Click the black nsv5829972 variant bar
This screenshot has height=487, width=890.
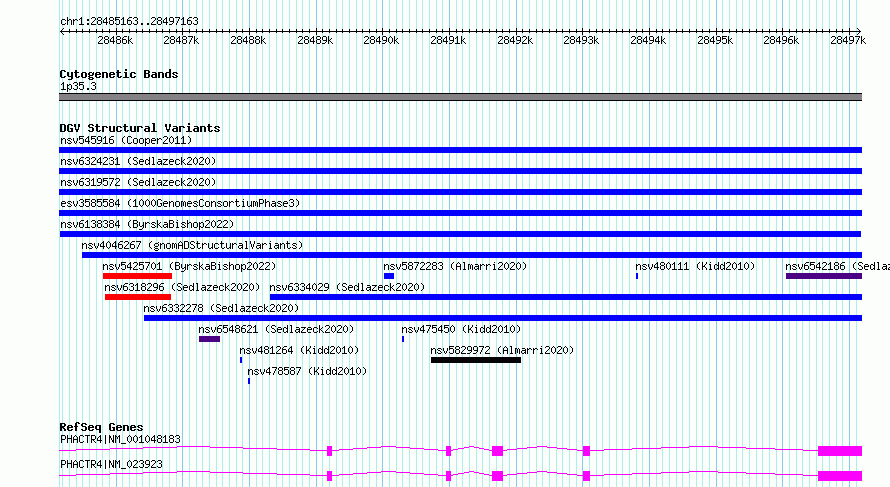(x=476, y=360)
